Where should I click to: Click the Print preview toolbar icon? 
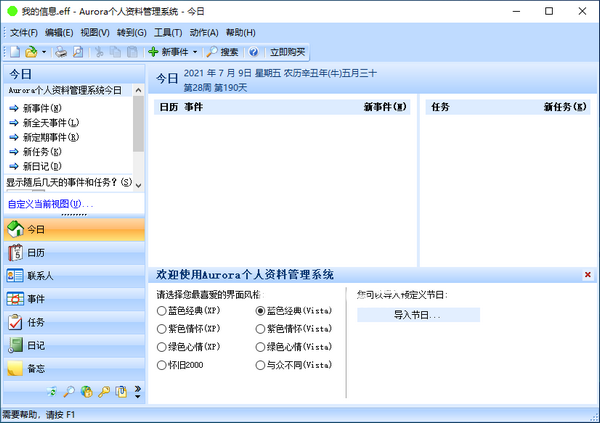coord(78,52)
